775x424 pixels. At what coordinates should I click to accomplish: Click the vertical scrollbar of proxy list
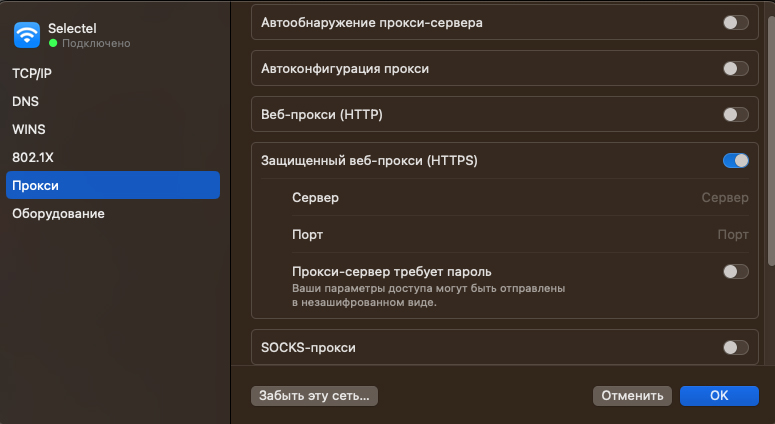771,141
